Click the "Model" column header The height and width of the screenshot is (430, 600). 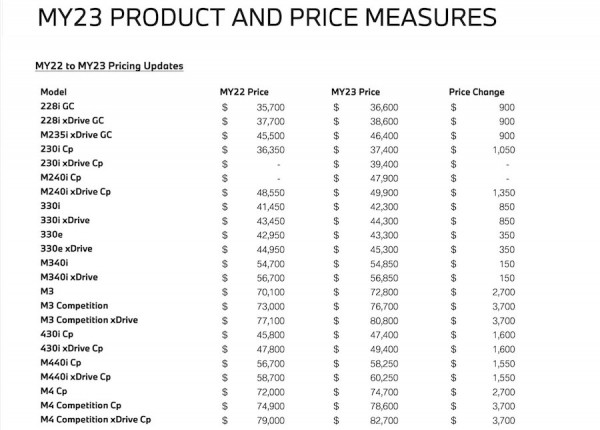click(x=52, y=92)
